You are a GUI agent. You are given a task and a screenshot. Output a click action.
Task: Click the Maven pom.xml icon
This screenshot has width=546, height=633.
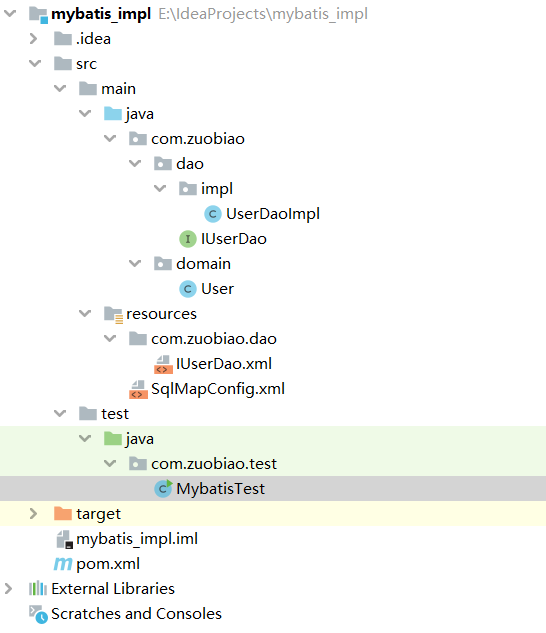[x=63, y=564]
